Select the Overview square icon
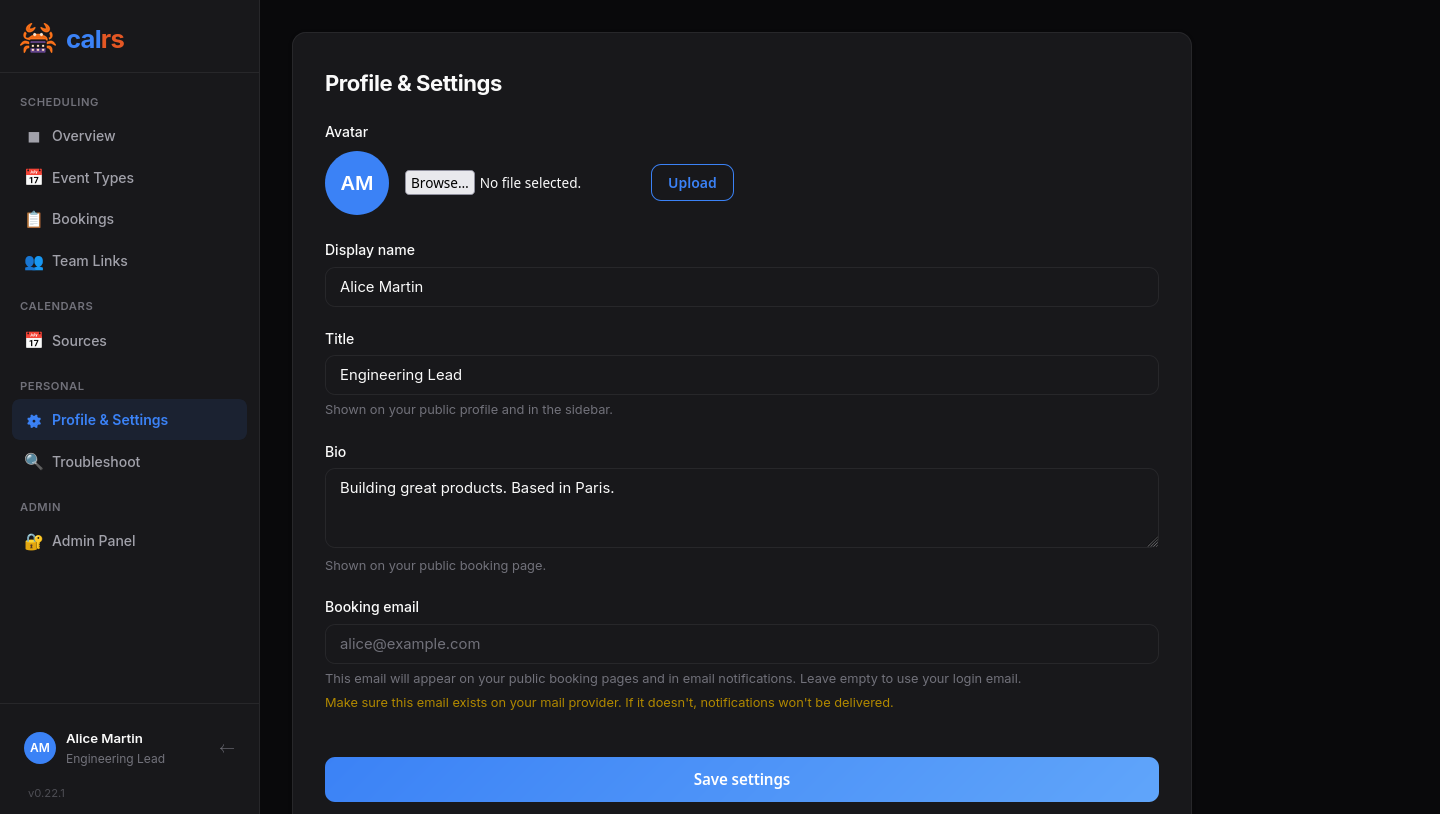Image resolution: width=1440 pixels, height=814 pixels. (x=33, y=136)
